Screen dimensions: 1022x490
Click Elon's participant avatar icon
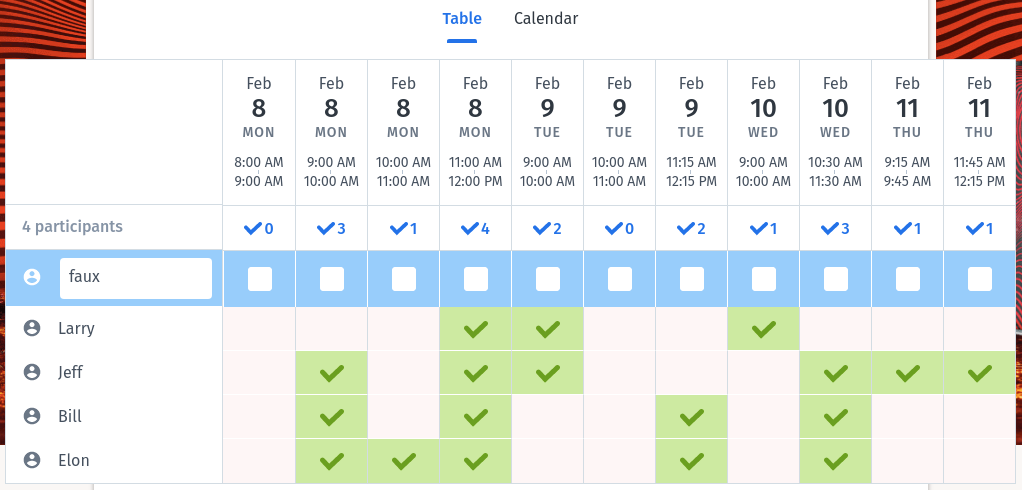click(32, 460)
